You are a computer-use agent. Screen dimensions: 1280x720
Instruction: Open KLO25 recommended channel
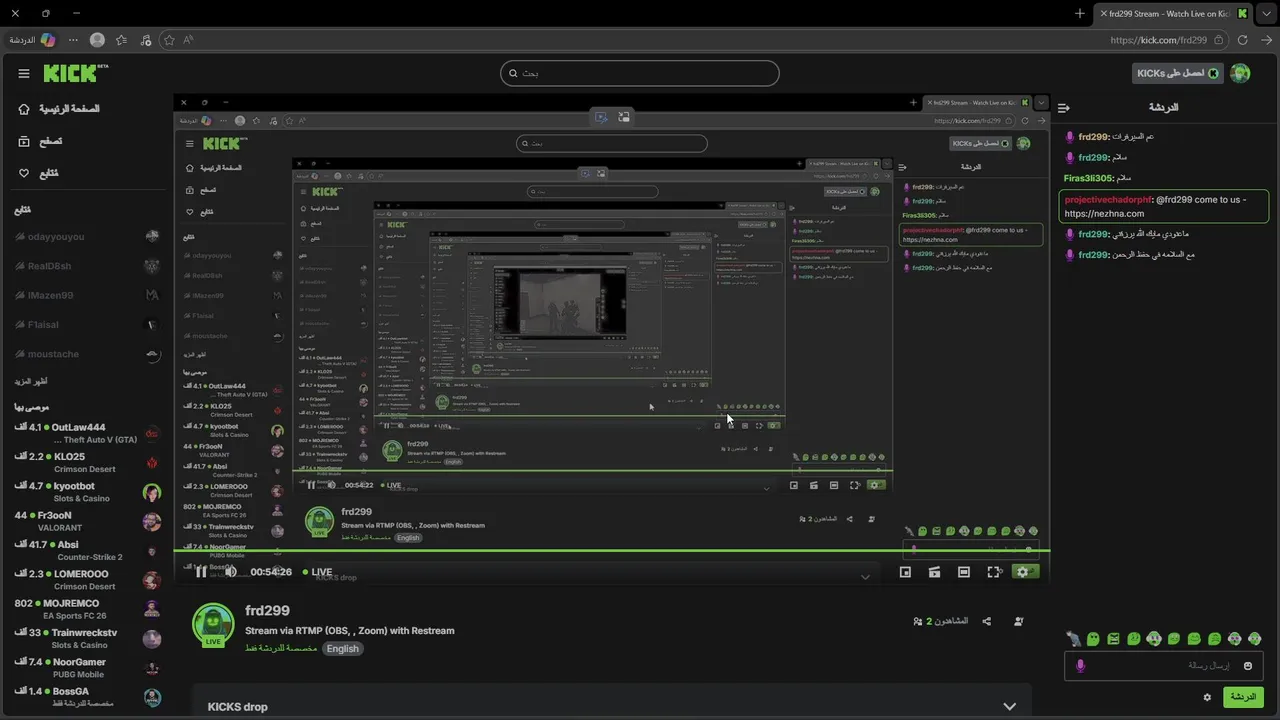85,462
